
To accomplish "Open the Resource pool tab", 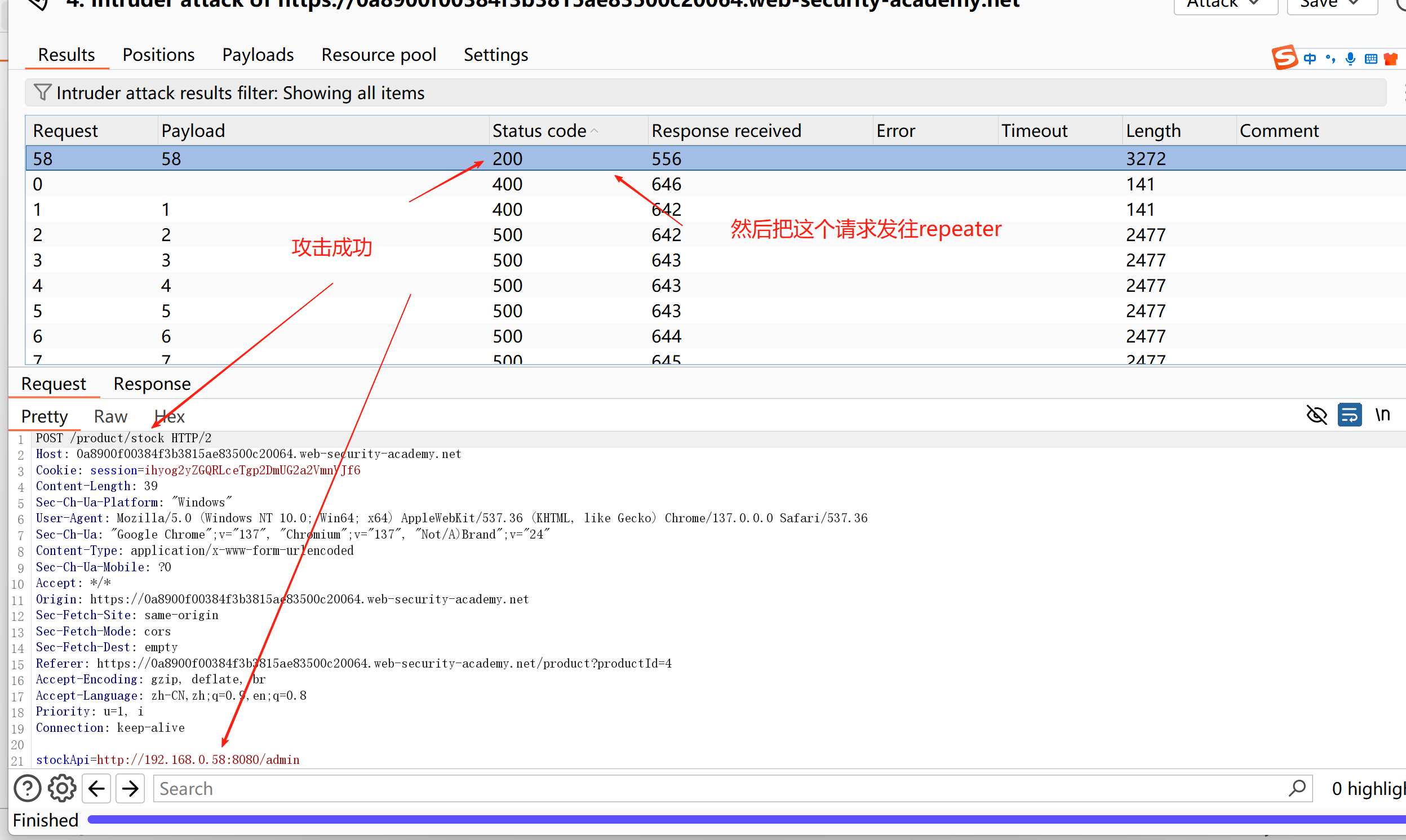I will click(378, 55).
